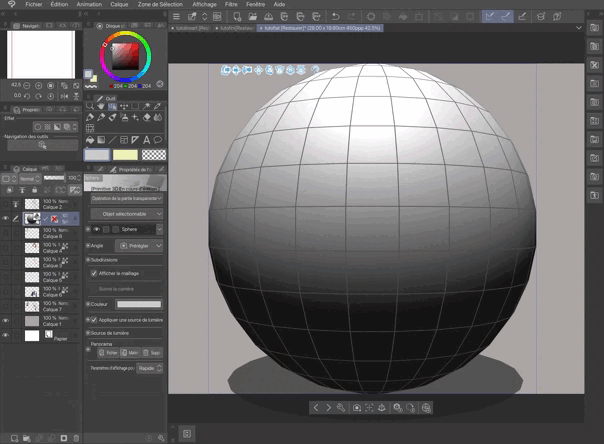Open the display parameter Rapide dropdown

click(x=150, y=367)
